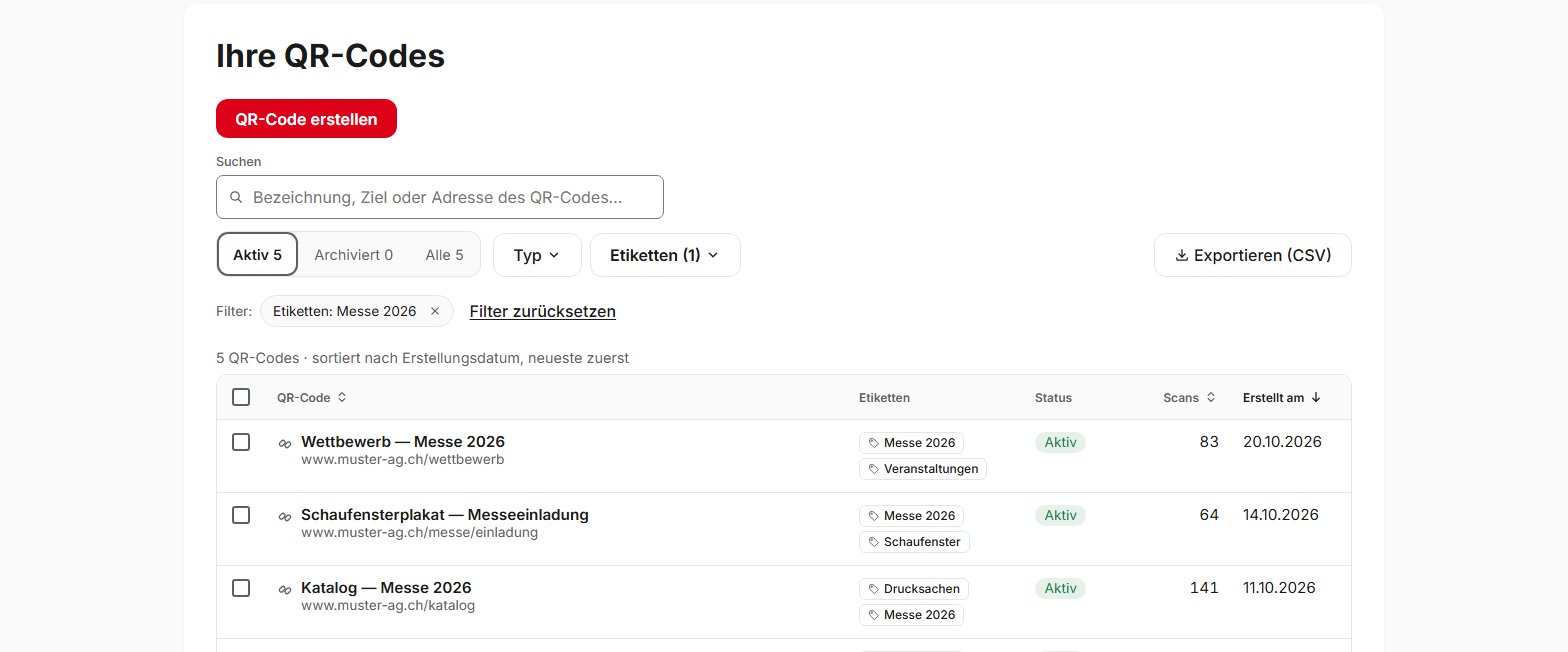The width and height of the screenshot is (1568, 652).
Task: Click the magnifier icon in search box
Action: tap(236, 198)
